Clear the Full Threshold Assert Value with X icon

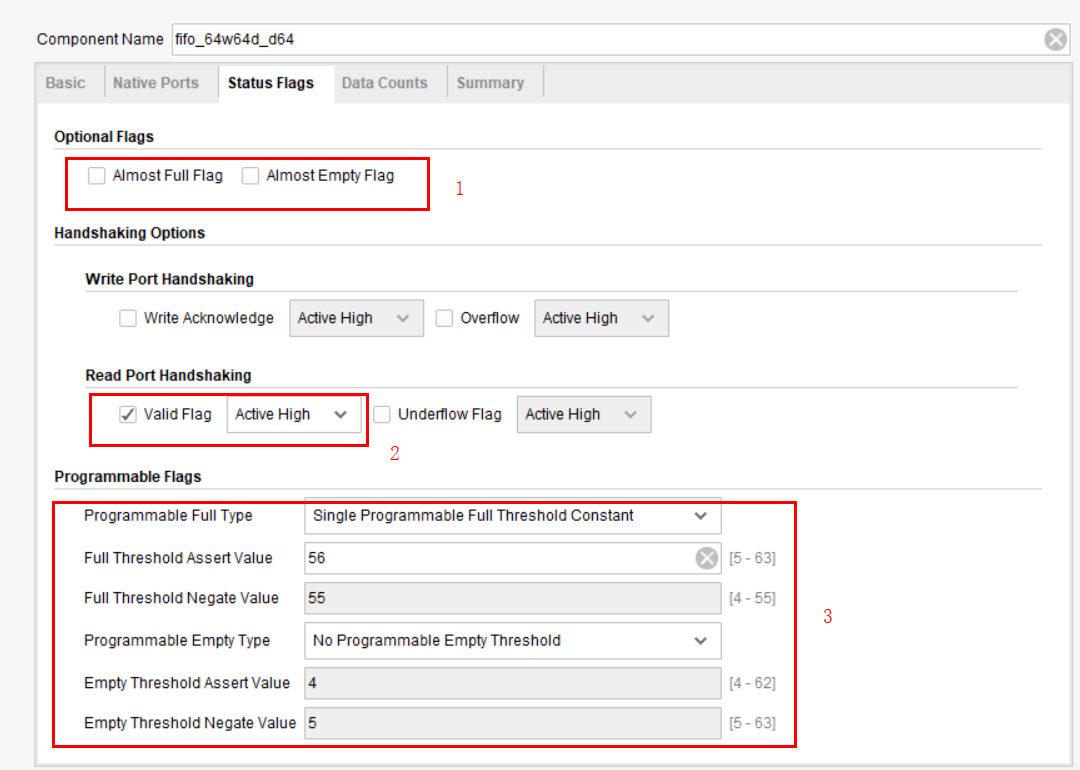[x=706, y=558]
